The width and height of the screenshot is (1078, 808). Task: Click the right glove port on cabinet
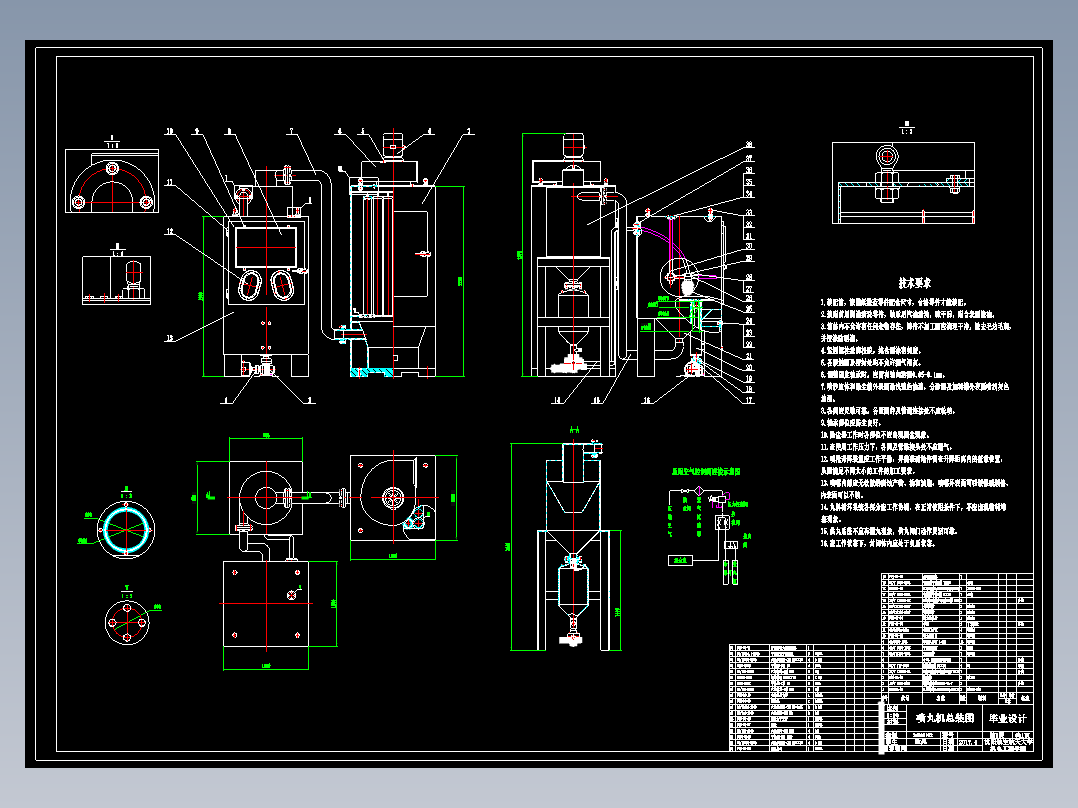[x=282, y=284]
